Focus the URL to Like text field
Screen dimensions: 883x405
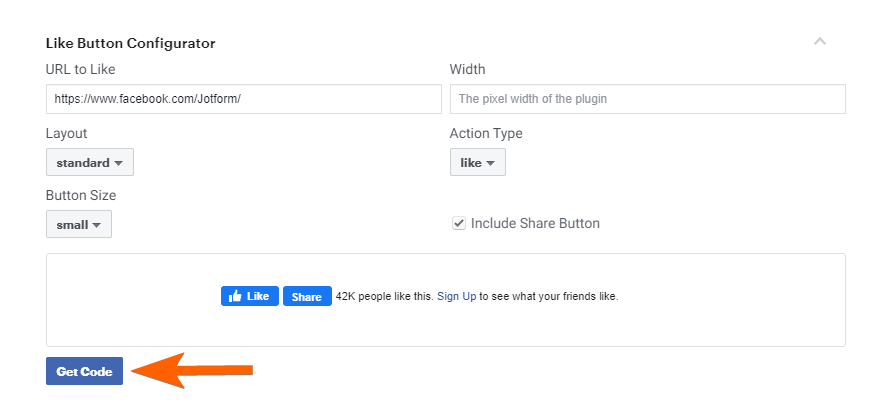pyautogui.click(x=243, y=99)
